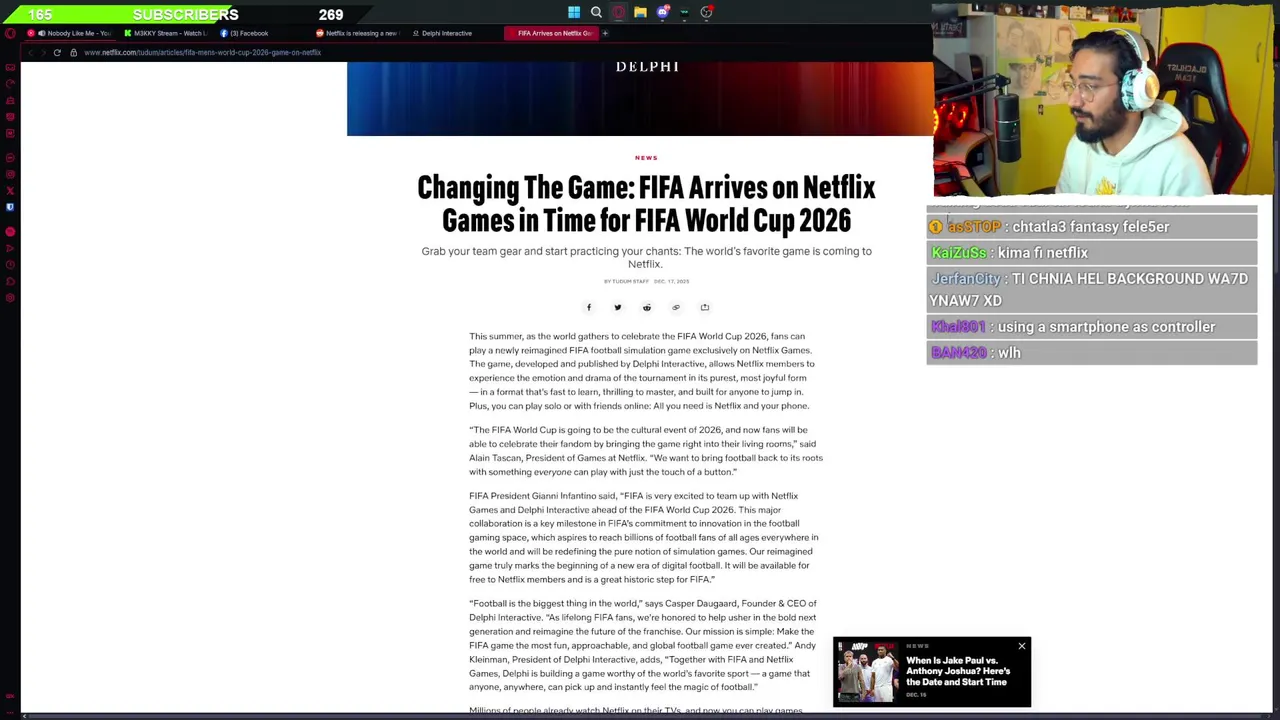
Task: Reload the Netflix page
Action: pos(57,52)
